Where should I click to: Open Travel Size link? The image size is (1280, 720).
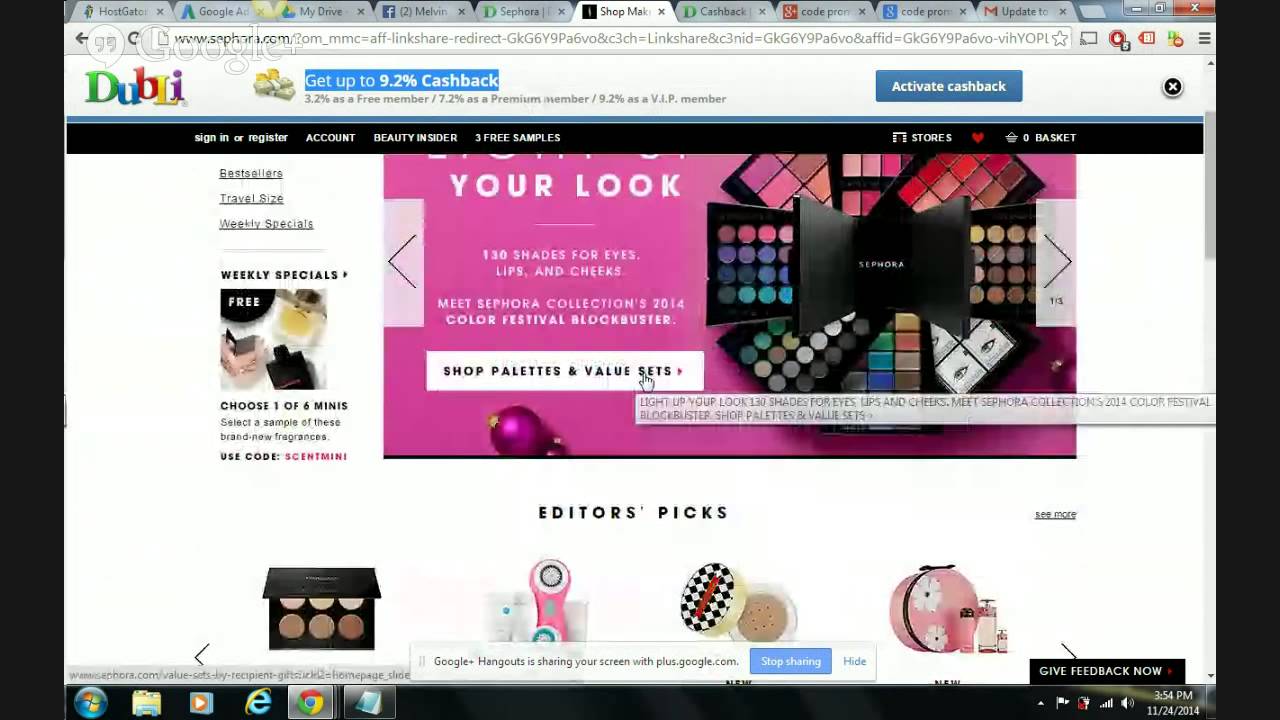point(252,198)
